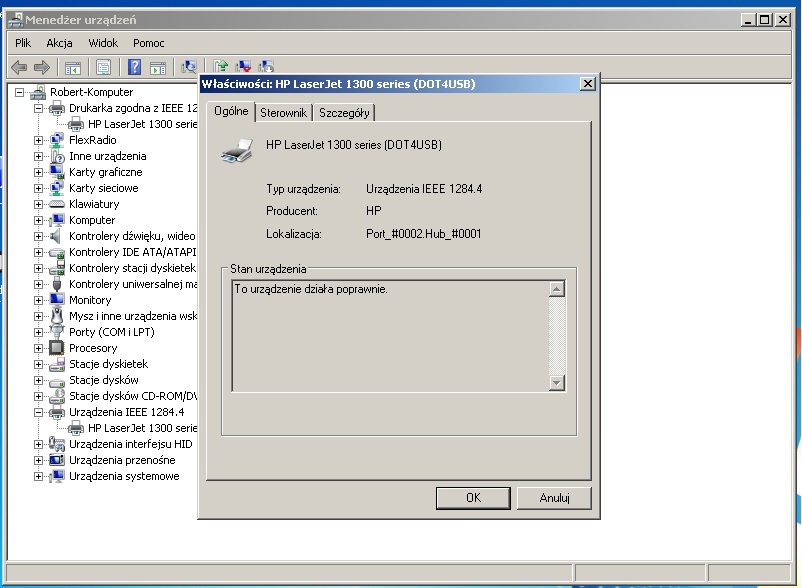The image size is (802, 588).
Task: Click the OK button
Action: coord(473,497)
